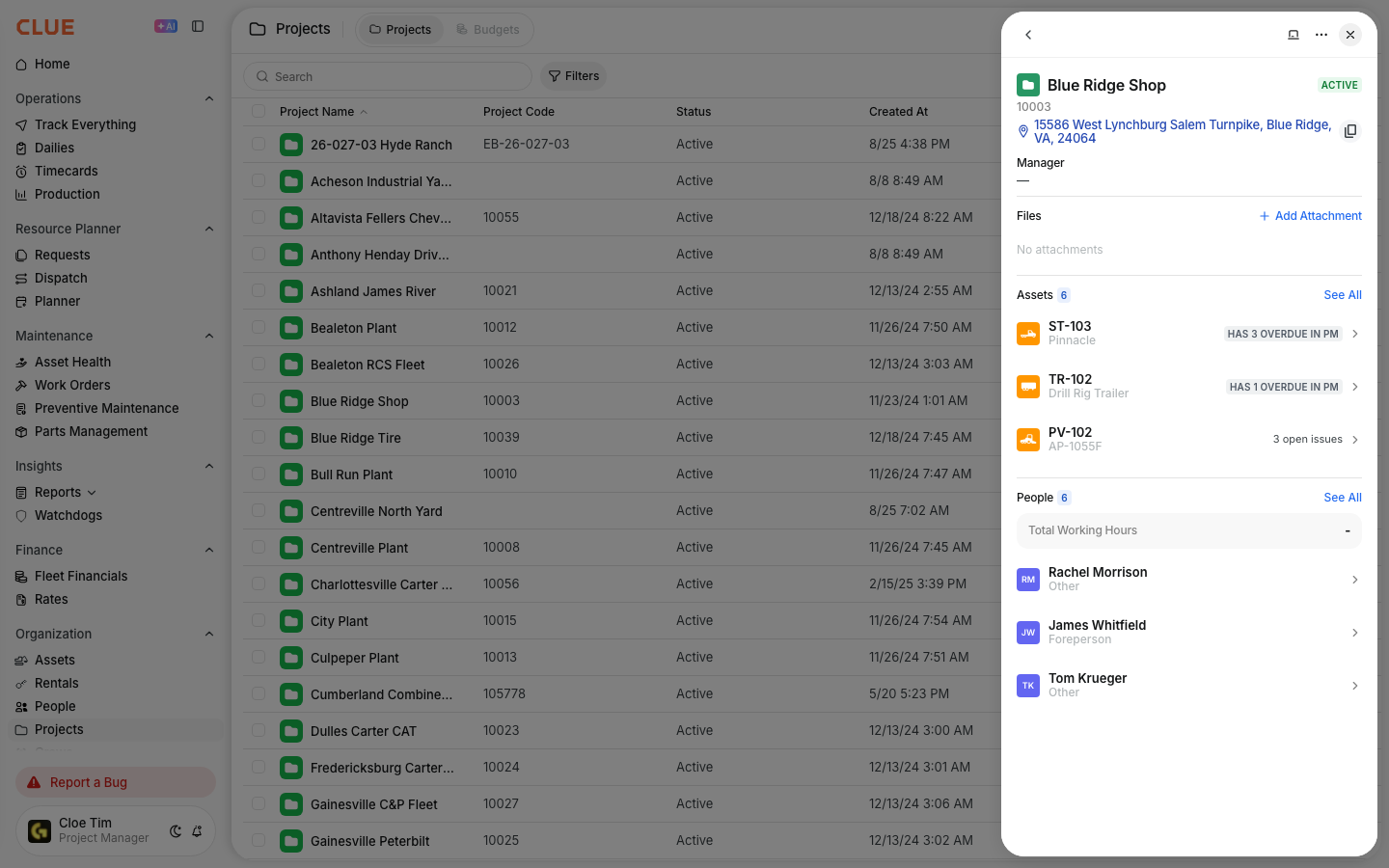This screenshot has width=1389, height=868.
Task: Toggle the sidebar collapse icon
Action: 198,27
